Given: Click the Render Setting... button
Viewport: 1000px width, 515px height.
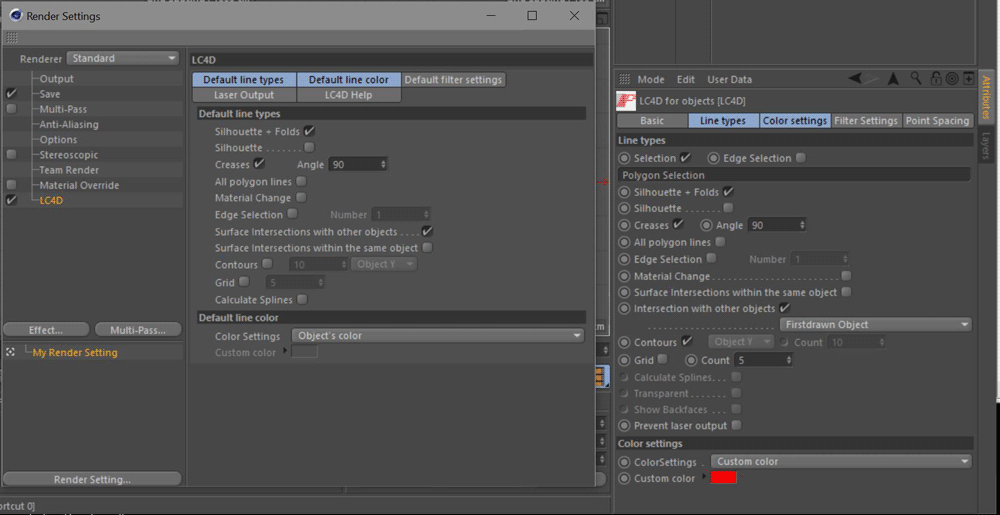Looking at the screenshot, I should pyautogui.click(x=92, y=479).
